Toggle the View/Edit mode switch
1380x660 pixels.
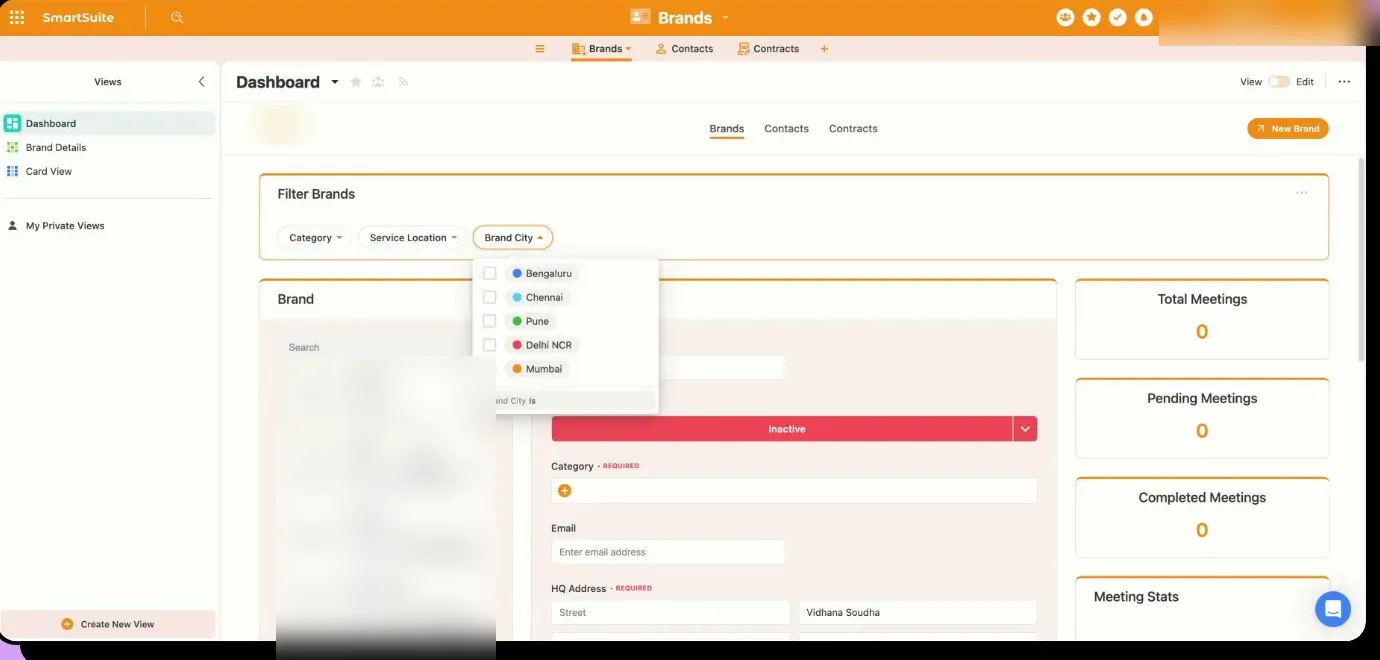point(1279,82)
